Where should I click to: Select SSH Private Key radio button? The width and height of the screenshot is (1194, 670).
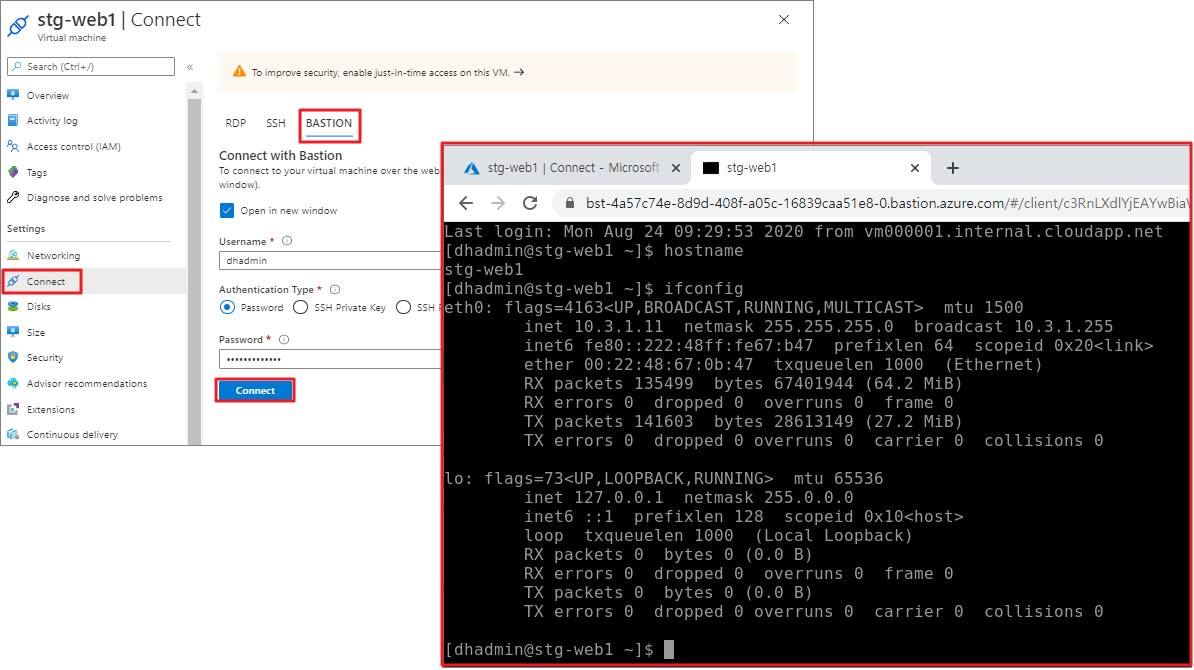(301, 308)
